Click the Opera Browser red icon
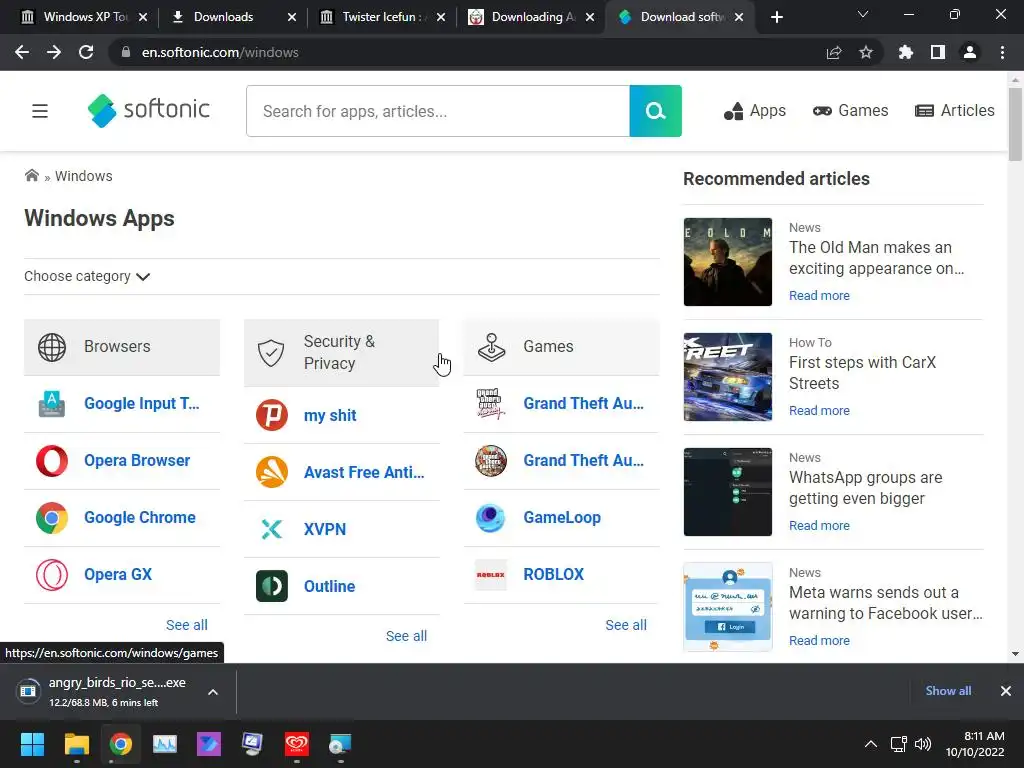 52,460
